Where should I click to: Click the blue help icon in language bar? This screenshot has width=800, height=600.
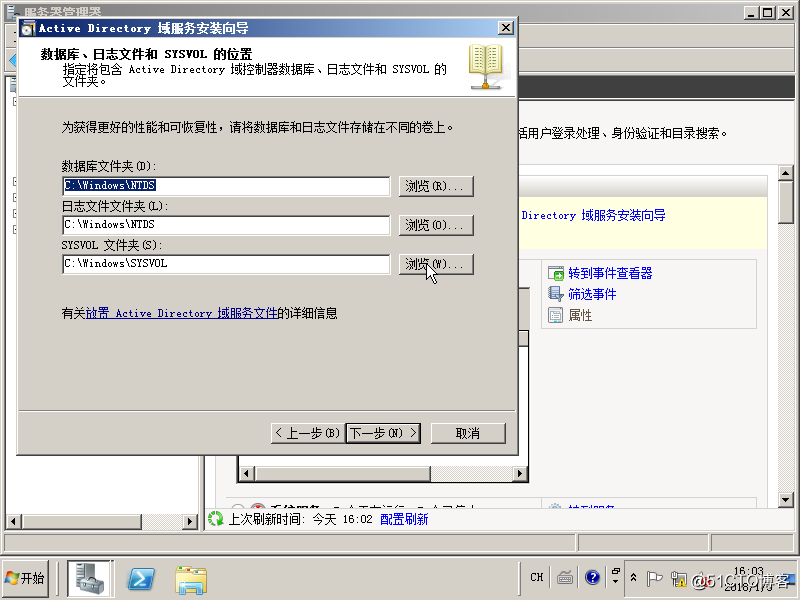pyautogui.click(x=592, y=577)
